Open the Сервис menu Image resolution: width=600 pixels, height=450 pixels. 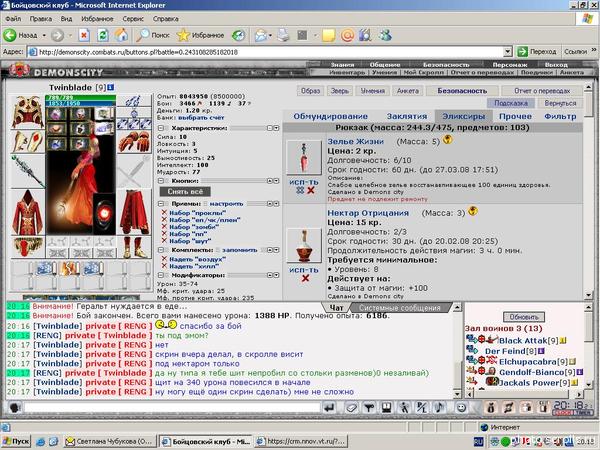133,18
